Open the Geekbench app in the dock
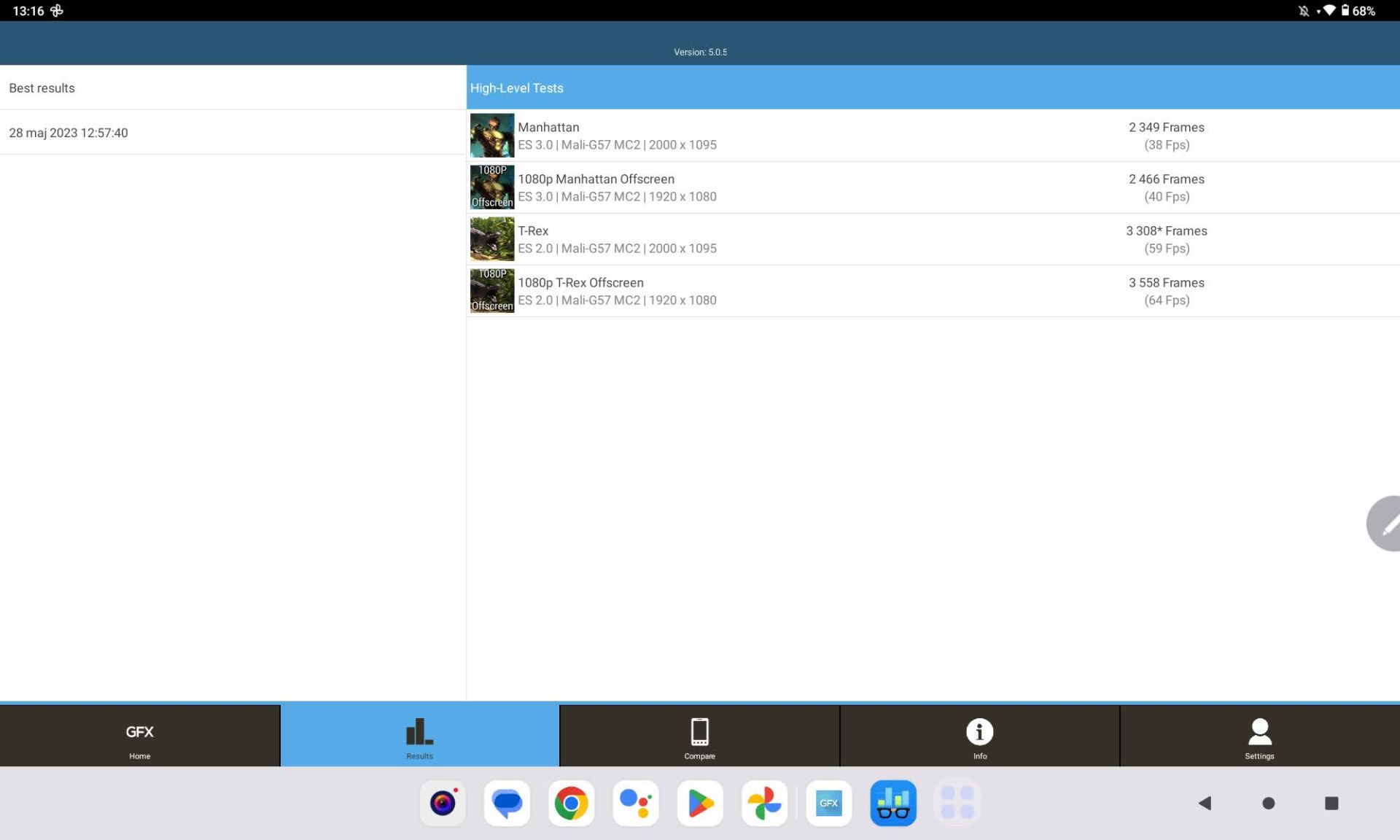The width and height of the screenshot is (1400, 840). pyautogui.click(x=893, y=803)
